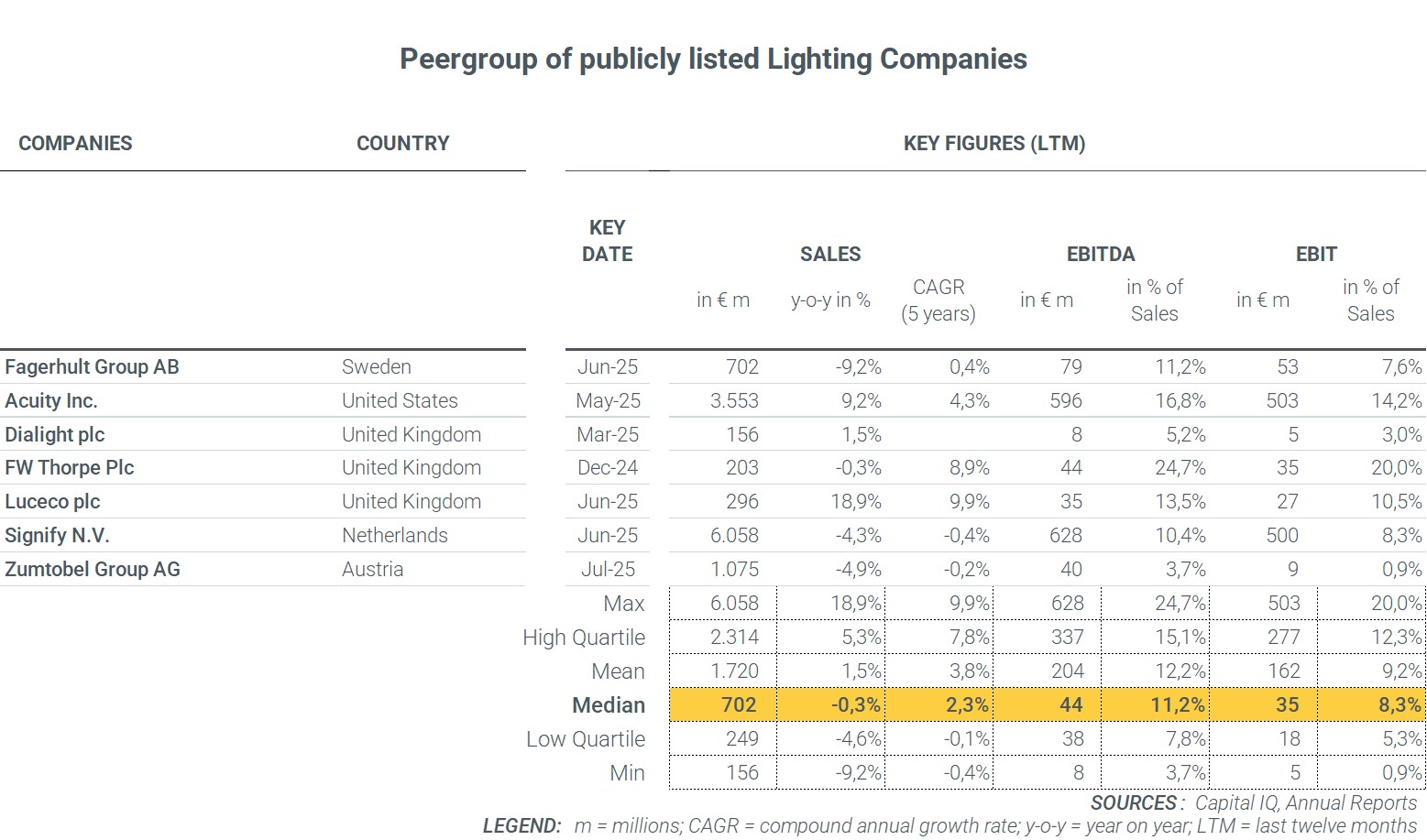1427x840 pixels.
Task: Click the Median row label
Action: (x=608, y=705)
